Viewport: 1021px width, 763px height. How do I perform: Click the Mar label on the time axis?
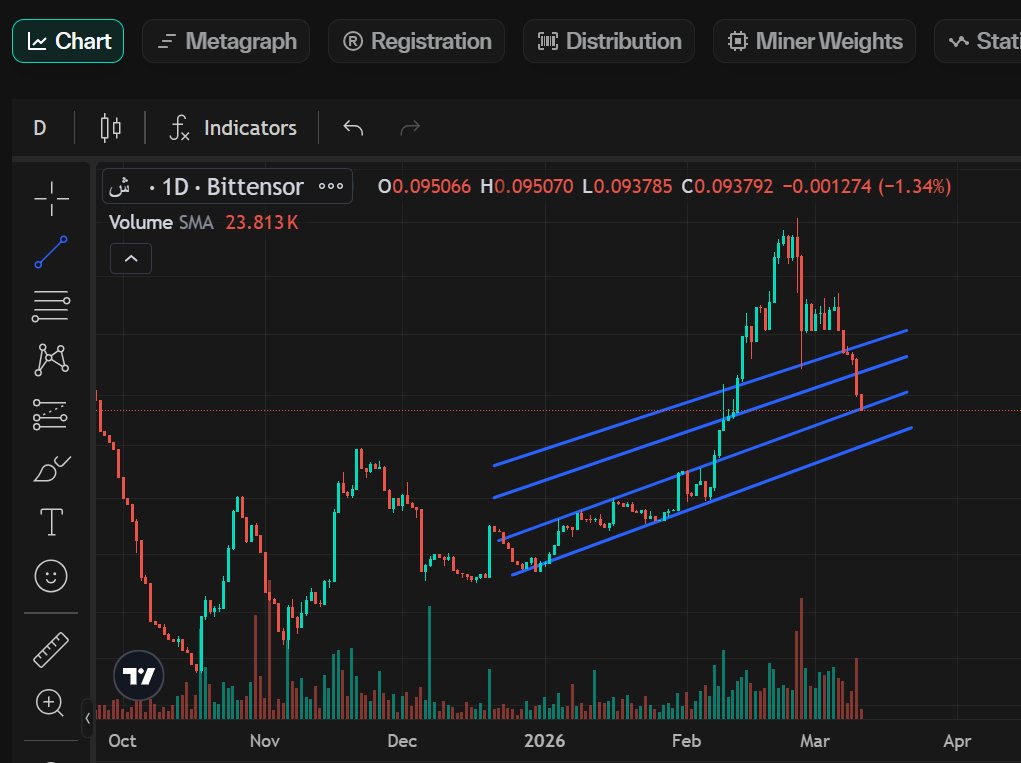814,741
